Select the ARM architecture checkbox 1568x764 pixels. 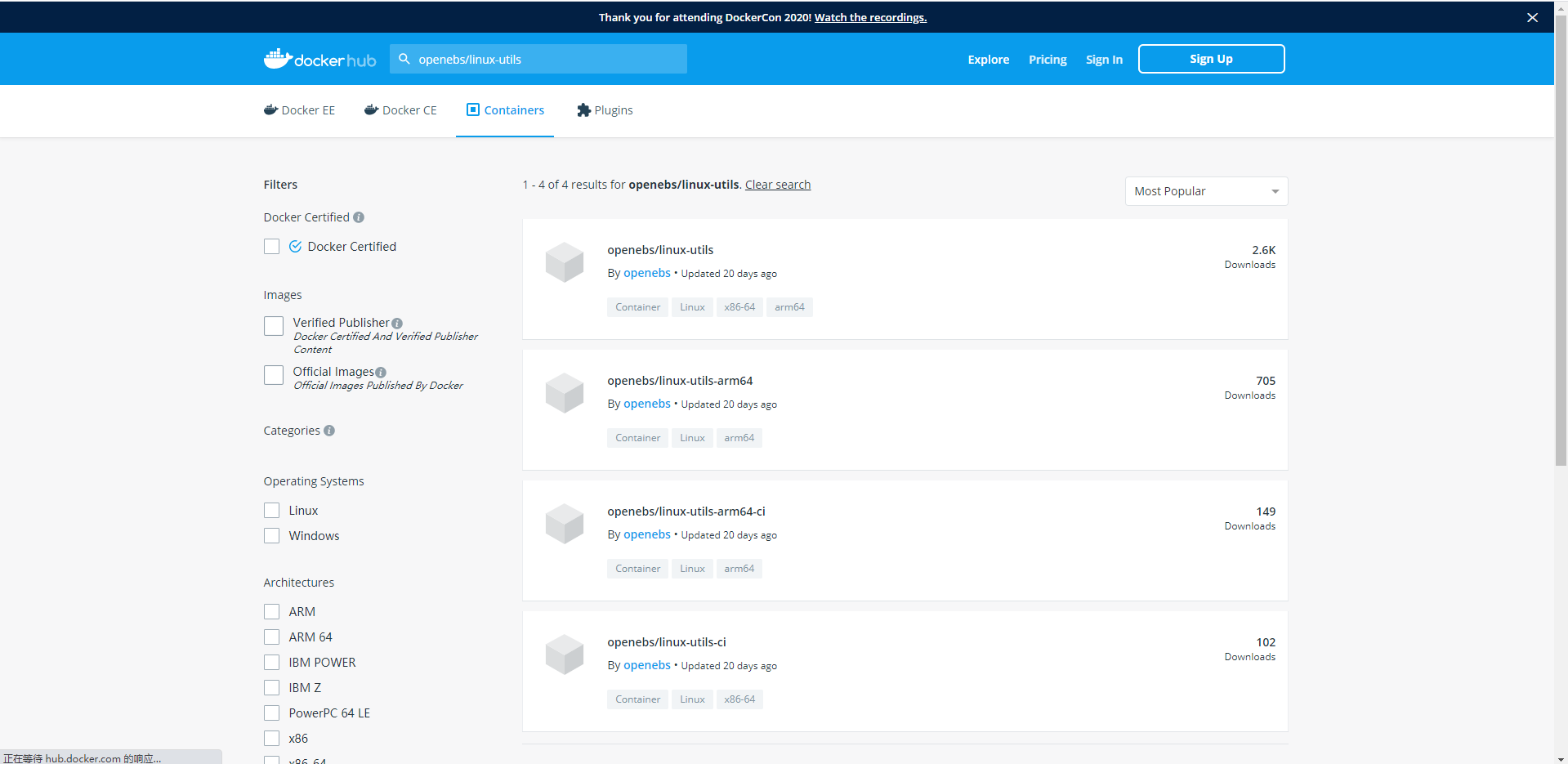(x=272, y=612)
